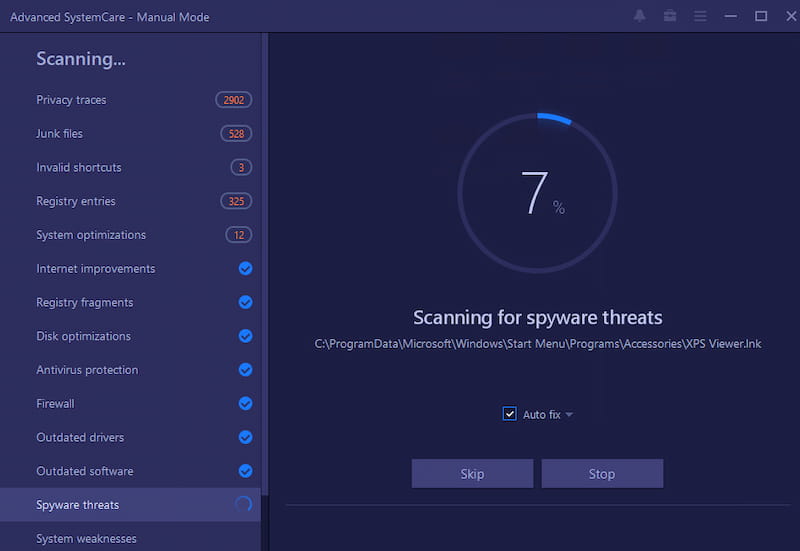This screenshot has height=551, width=800.
Task: Select Firewall item in list
Action: click(130, 403)
